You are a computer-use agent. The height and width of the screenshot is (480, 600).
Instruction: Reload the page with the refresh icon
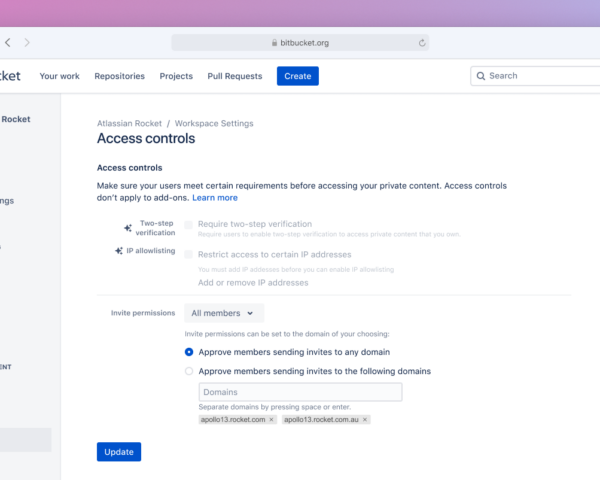pos(423,43)
